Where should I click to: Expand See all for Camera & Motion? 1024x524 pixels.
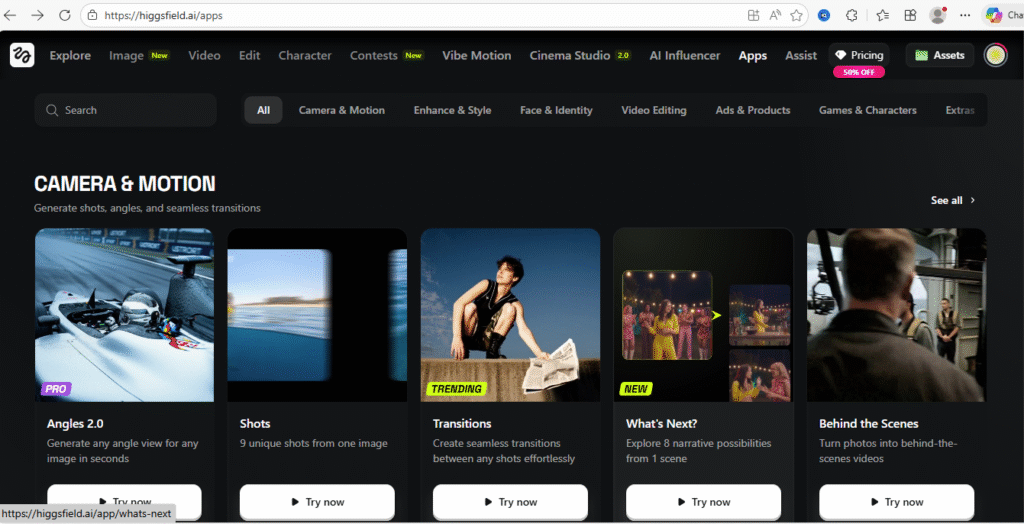952,200
